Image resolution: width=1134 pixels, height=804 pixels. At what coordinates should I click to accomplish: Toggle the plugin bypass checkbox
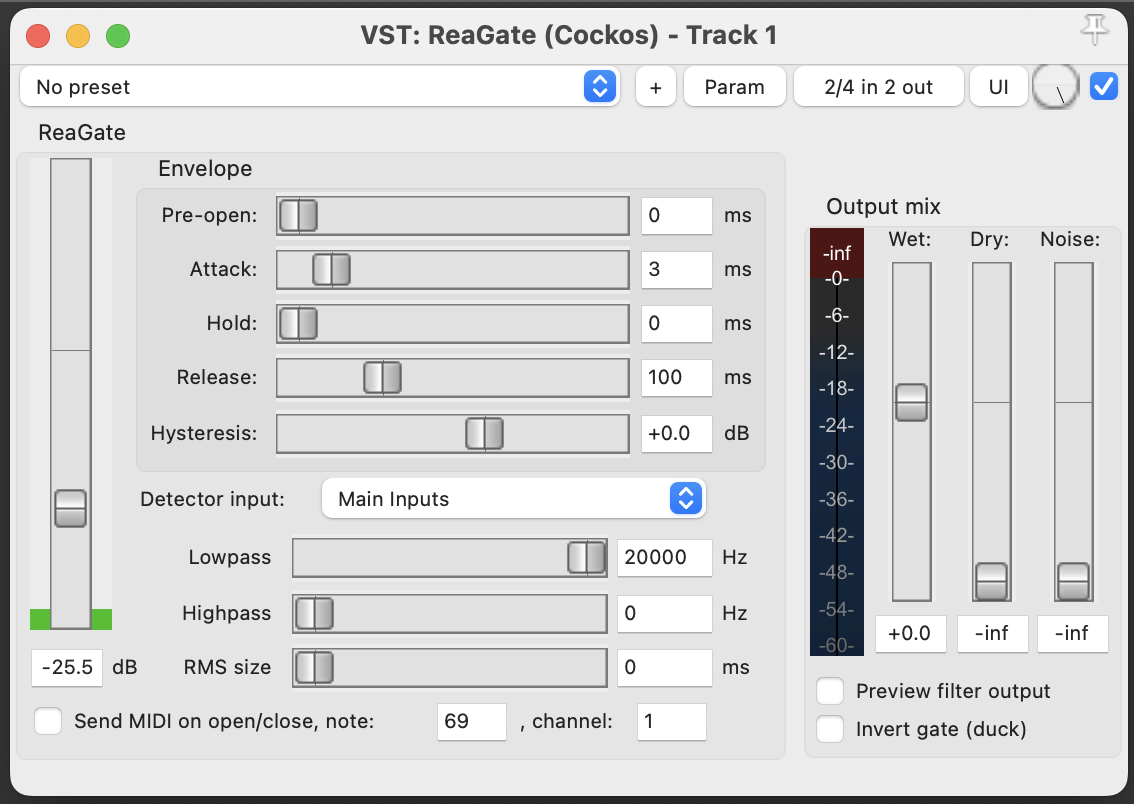[x=1104, y=87]
